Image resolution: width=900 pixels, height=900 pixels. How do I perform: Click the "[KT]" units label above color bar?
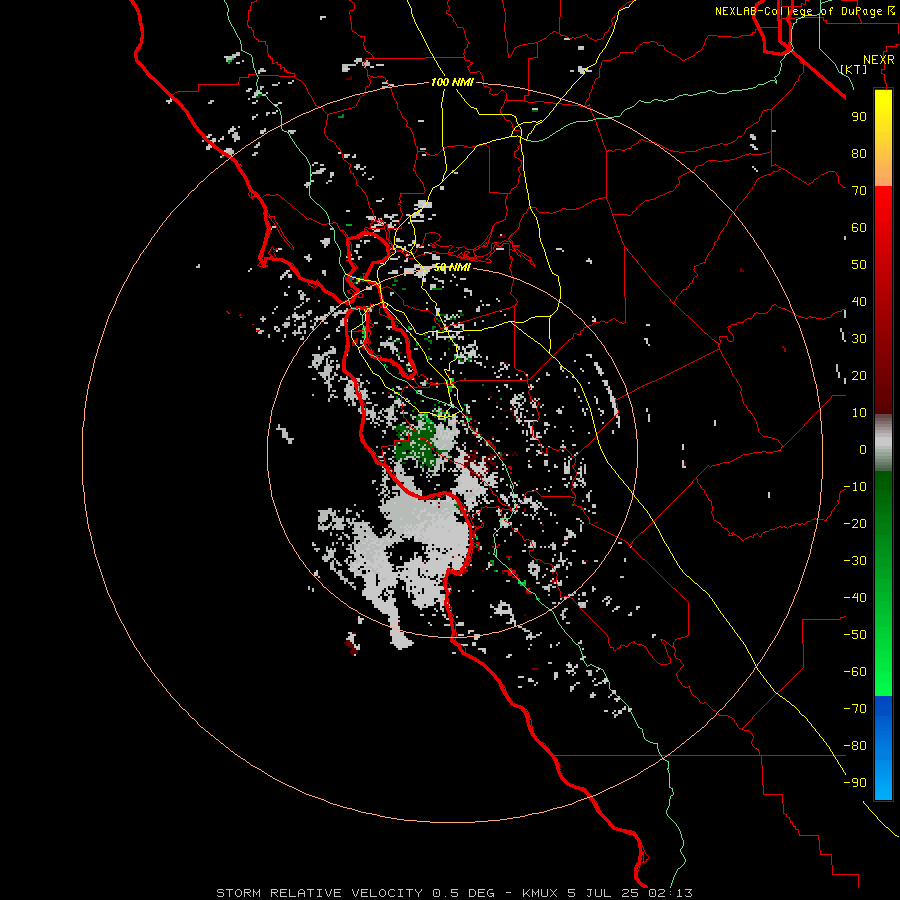tap(854, 69)
